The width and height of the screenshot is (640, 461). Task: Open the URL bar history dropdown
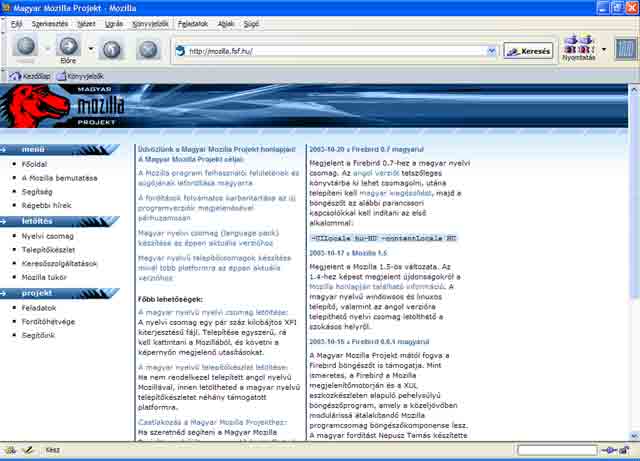coord(491,51)
